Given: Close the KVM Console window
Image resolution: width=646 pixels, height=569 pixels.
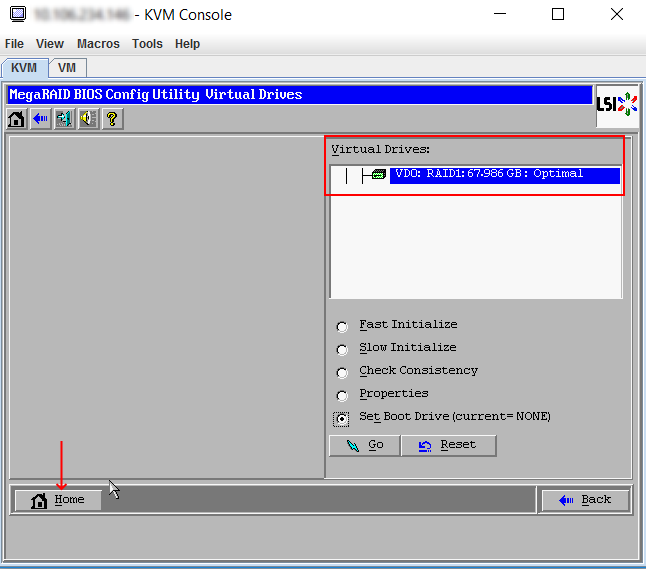Looking at the screenshot, I should 617,14.
